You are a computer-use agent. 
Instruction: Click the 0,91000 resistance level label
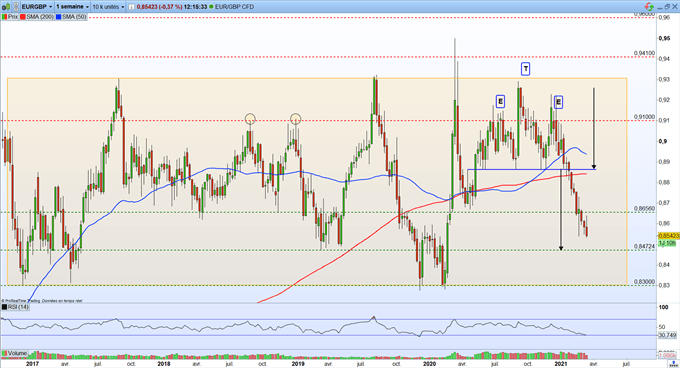tap(644, 117)
